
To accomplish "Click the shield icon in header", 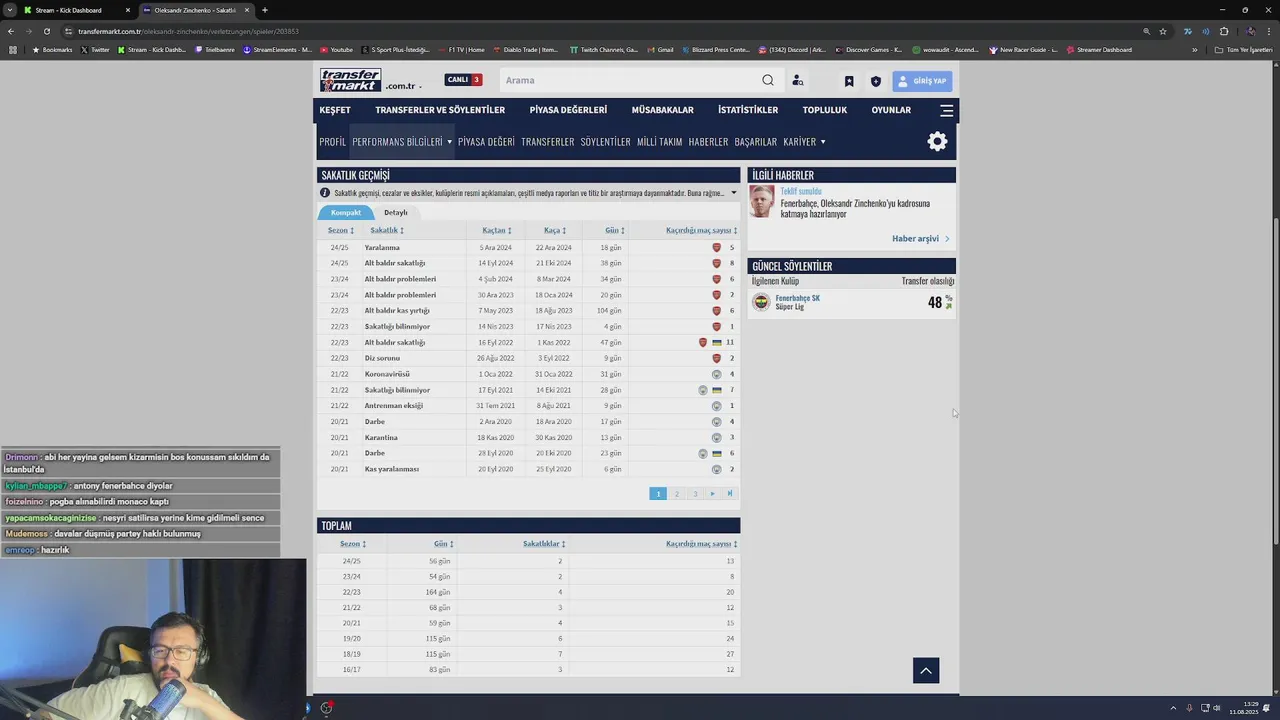I will click(876, 81).
